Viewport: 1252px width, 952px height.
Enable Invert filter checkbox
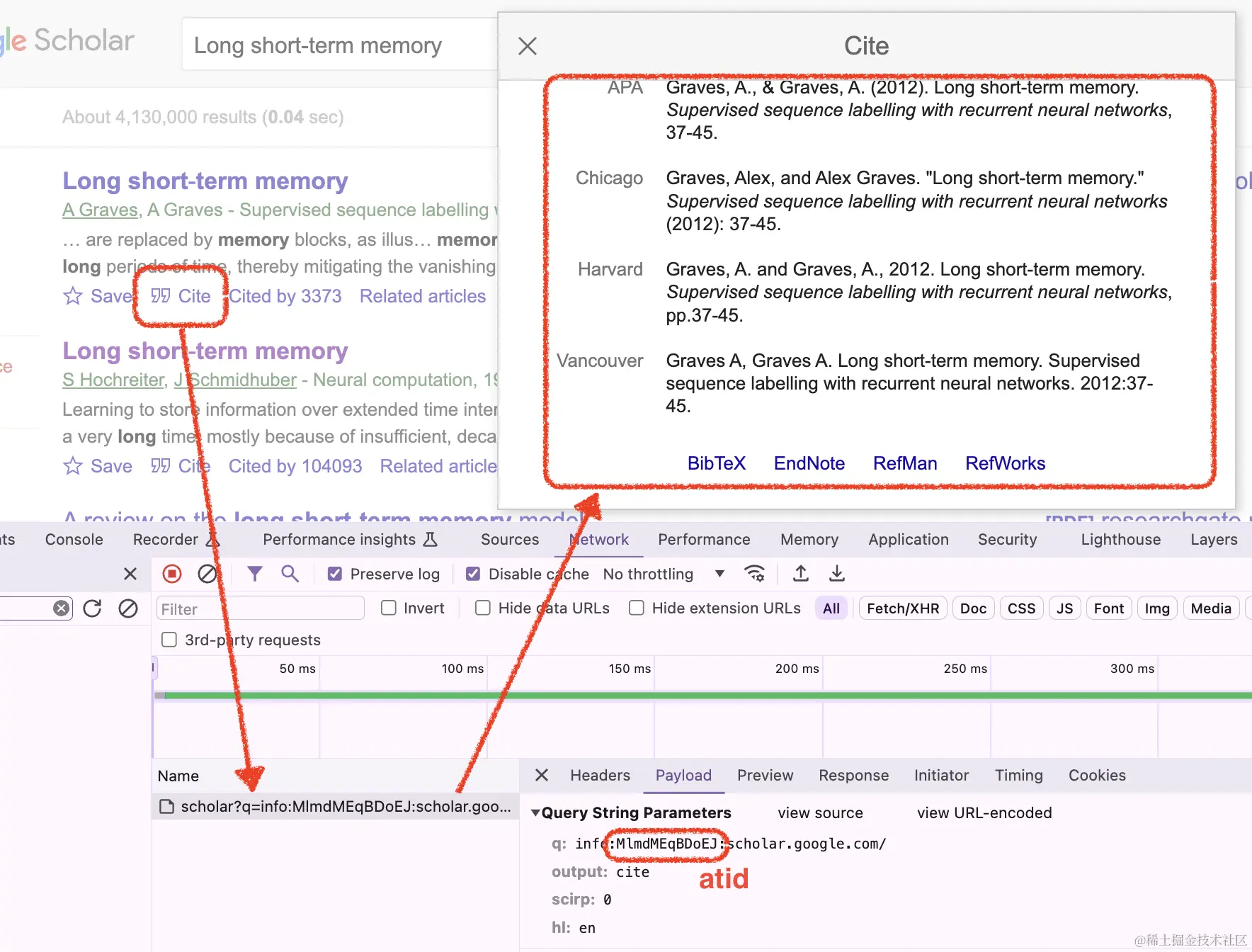click(389, 608)
